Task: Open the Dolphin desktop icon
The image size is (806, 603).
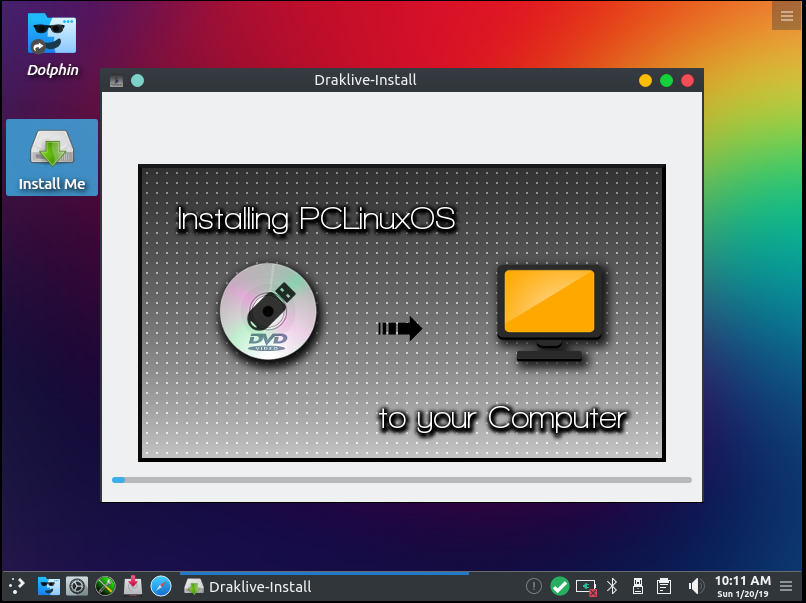Action: [x=52, y=45]
